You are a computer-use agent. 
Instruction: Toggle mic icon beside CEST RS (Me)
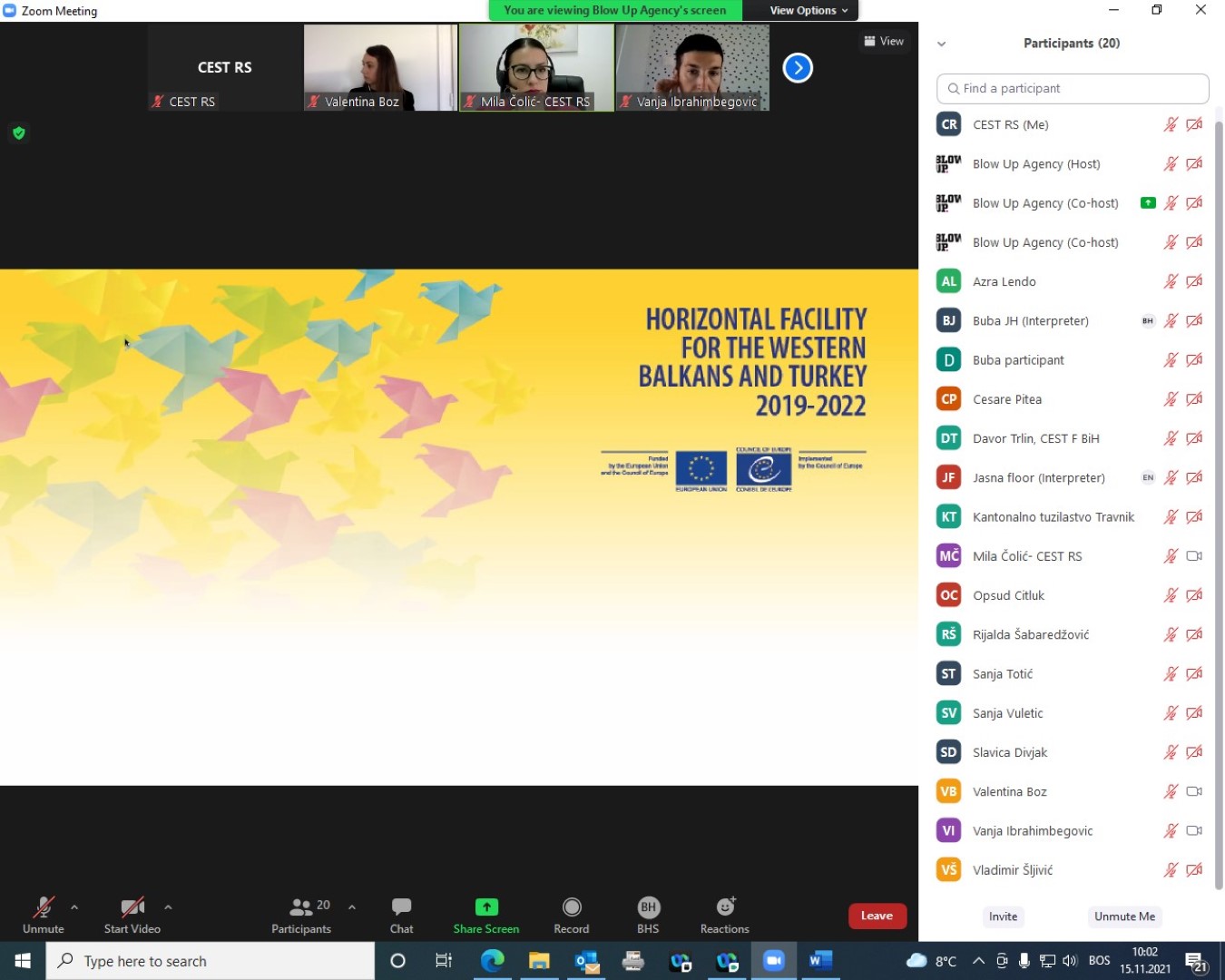pos(1171,125)
